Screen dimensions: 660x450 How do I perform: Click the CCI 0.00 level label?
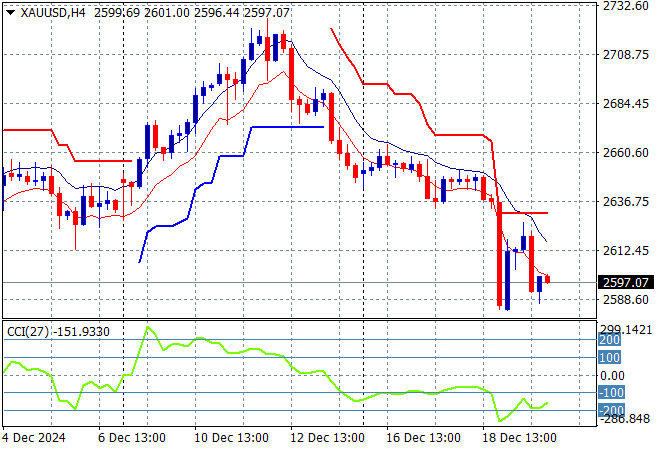click(x=612, y=375)
